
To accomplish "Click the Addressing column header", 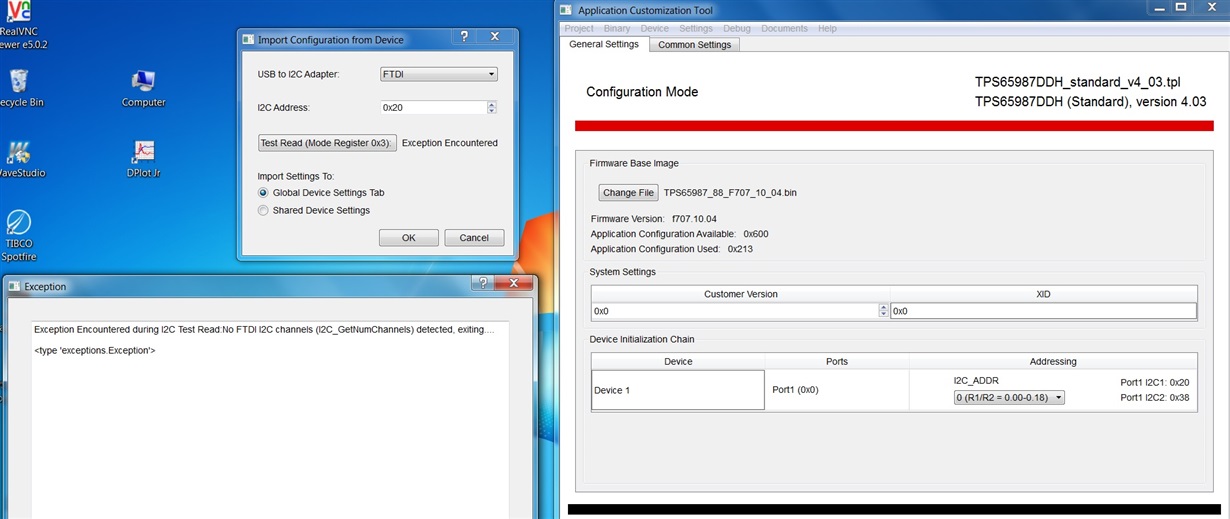I will click(1053, 361).
